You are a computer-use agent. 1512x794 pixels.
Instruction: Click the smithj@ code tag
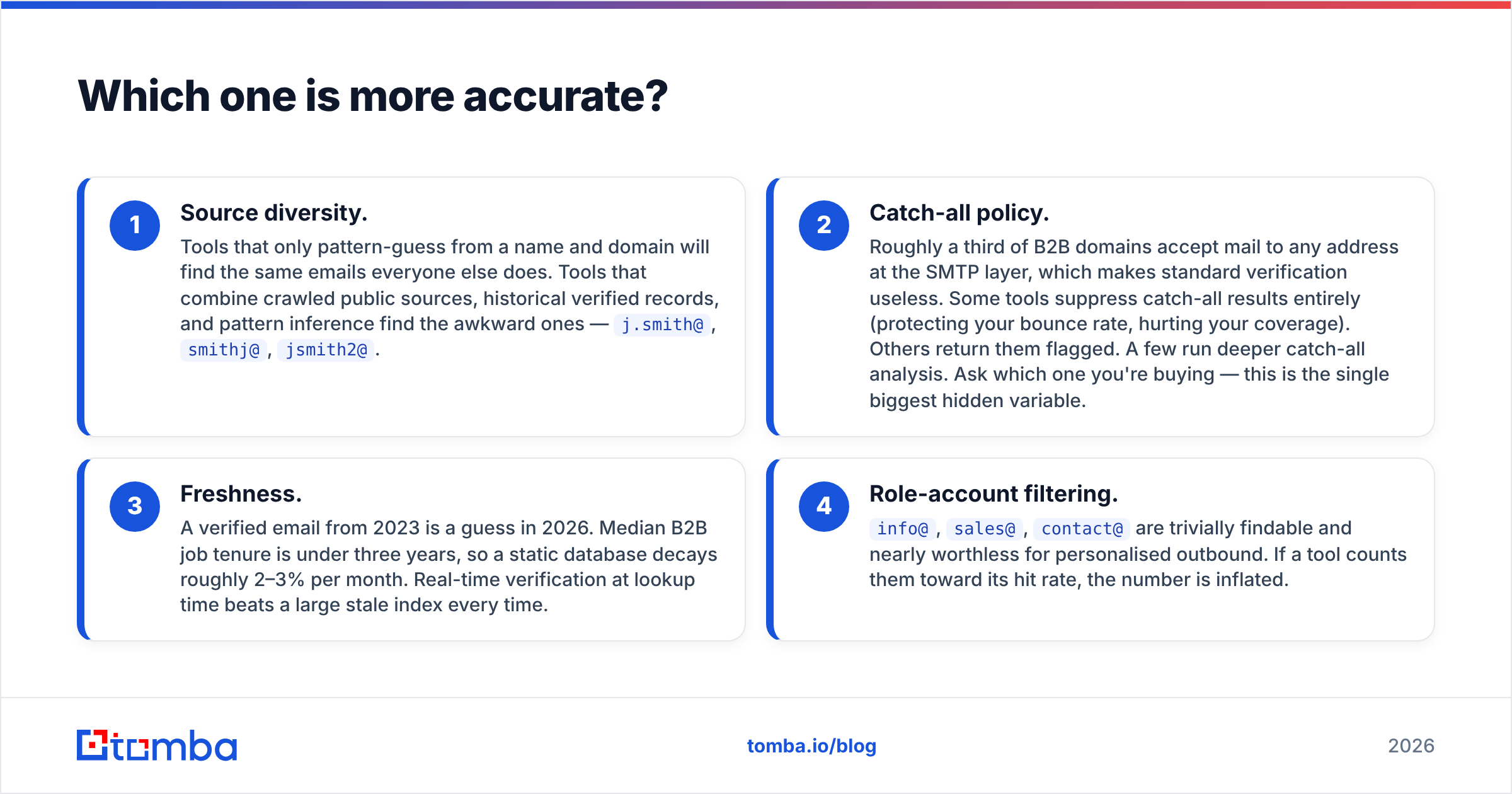224,350
